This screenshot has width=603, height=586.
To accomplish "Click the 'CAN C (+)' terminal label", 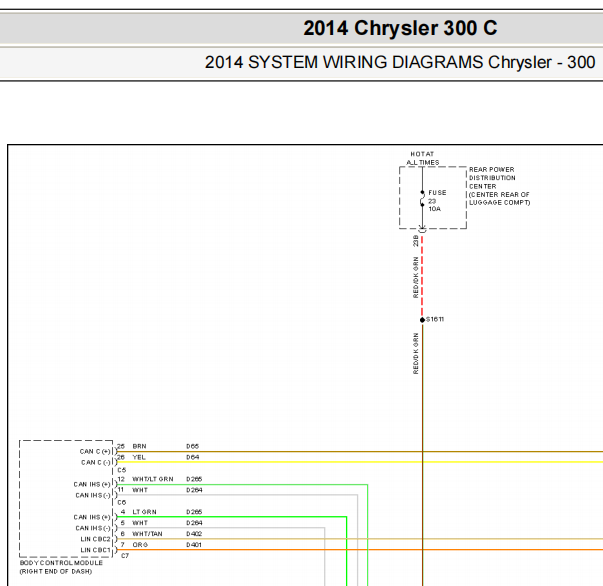I will pyautogui.click(x=95, y=451).
